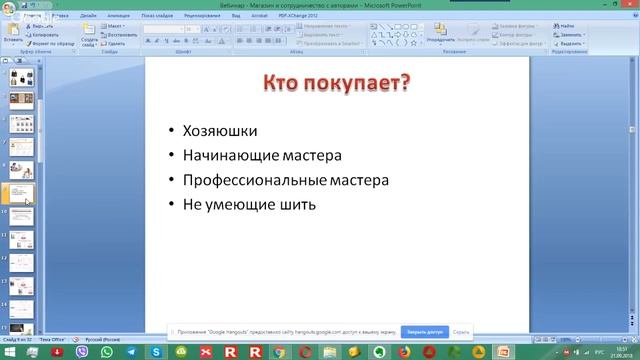Image resolution: width=640 pixels, height=360 pixels.
Task: Open Viber from the taskbar
Action: pos(82,351)
